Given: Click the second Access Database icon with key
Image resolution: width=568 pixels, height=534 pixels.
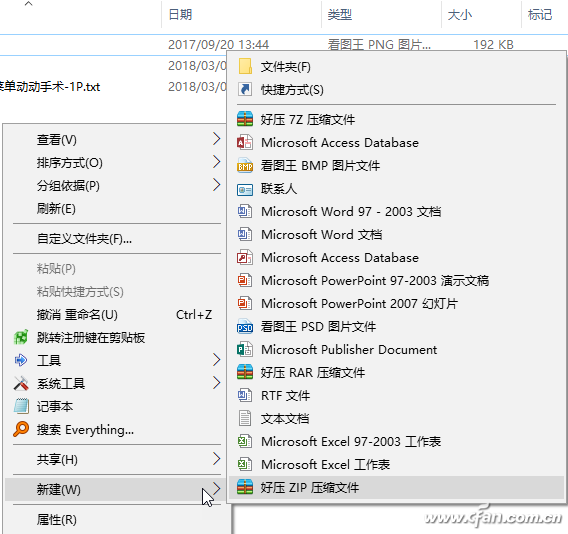Looking at the screenshot, I should click(x=245, y=258).
